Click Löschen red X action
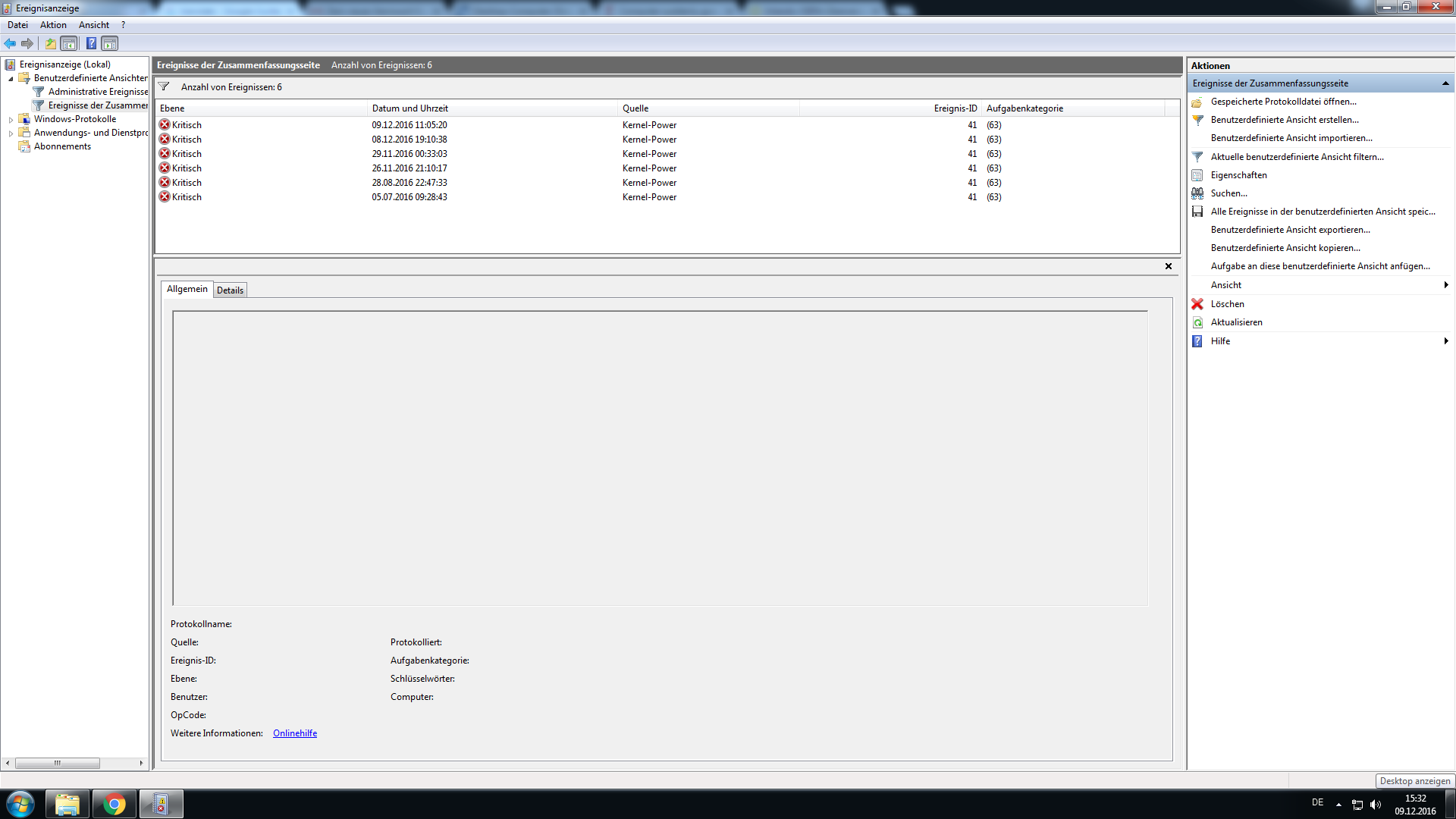This screenshot has height=819, width=1456. 1227,304
